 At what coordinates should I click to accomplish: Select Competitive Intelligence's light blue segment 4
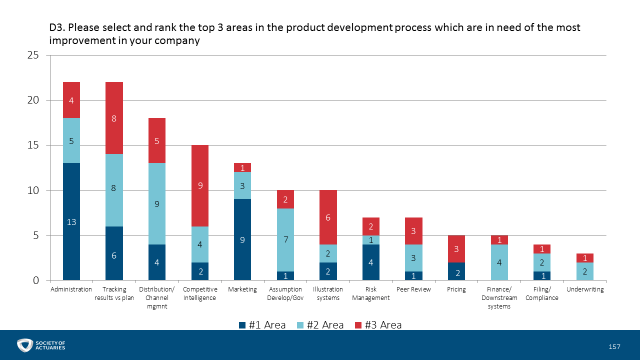[x=200, y=244]
